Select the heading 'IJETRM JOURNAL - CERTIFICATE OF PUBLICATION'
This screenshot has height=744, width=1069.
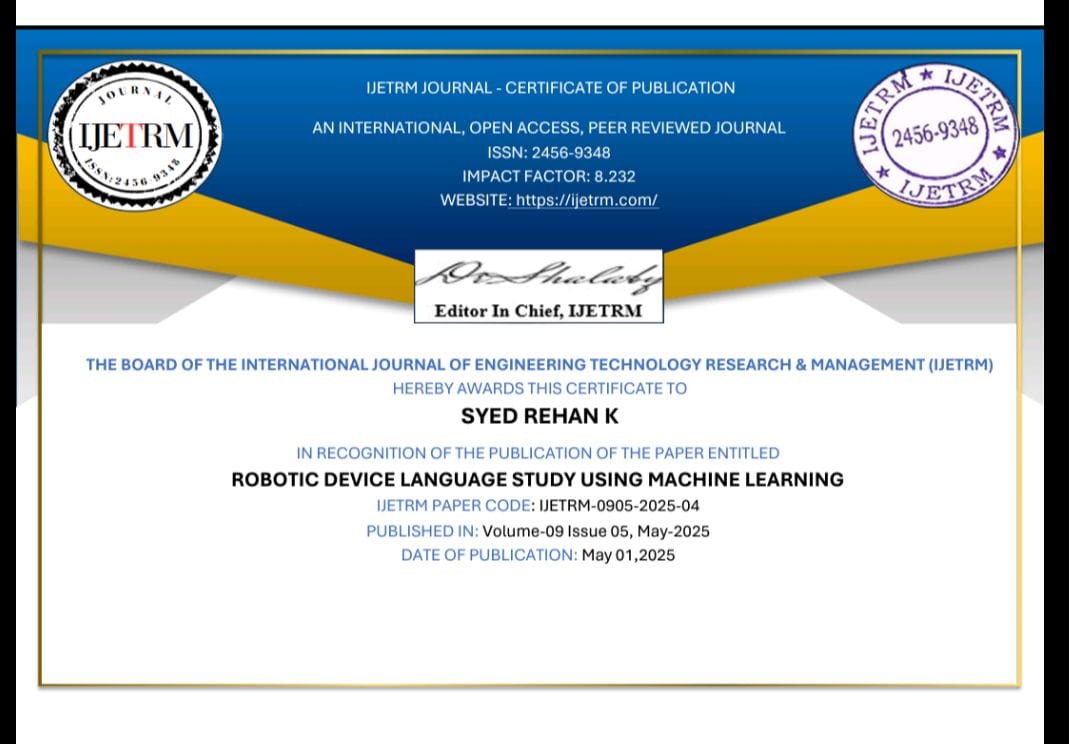551,88
